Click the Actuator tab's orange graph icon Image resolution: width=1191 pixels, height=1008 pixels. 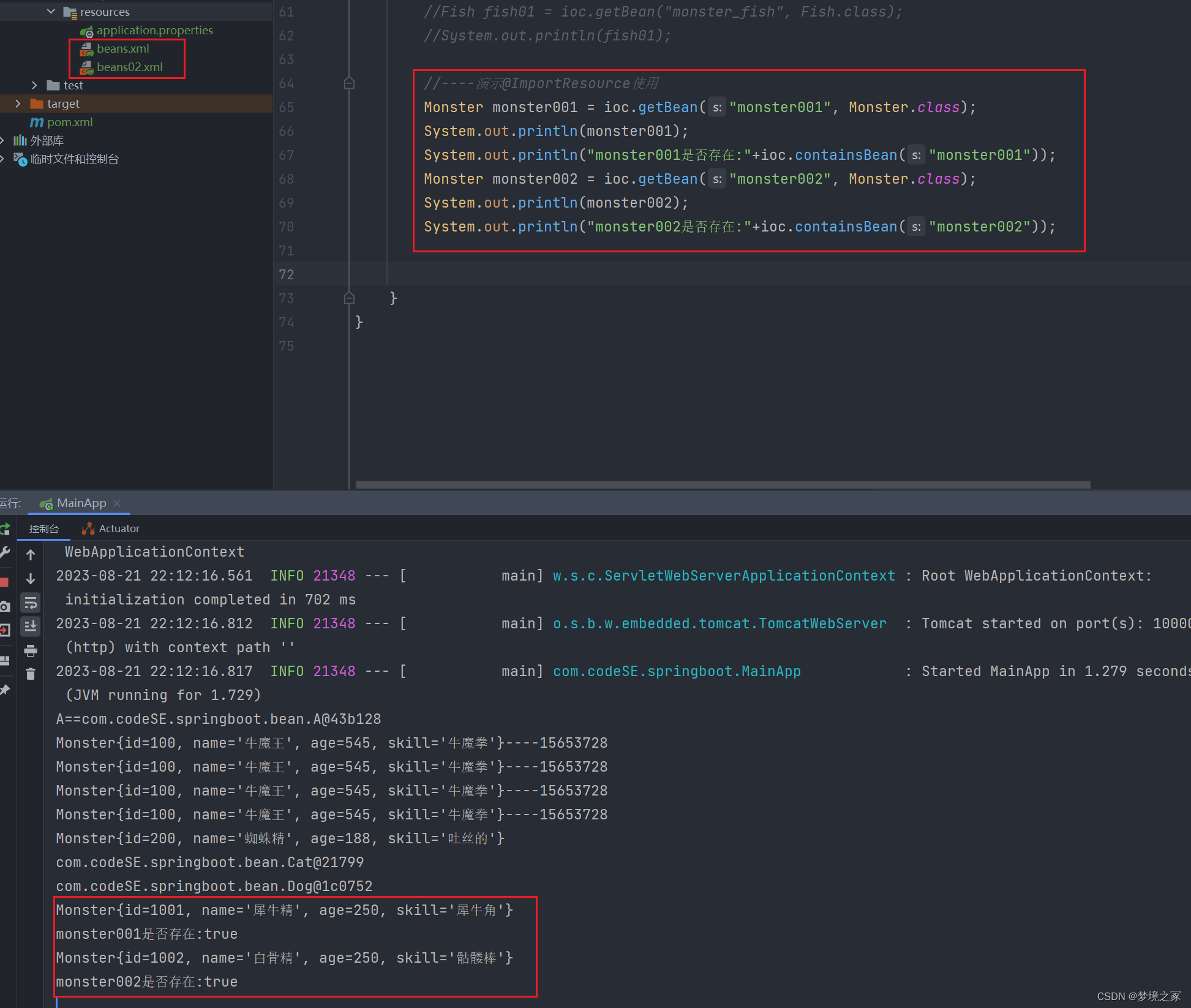click(88, 528)
